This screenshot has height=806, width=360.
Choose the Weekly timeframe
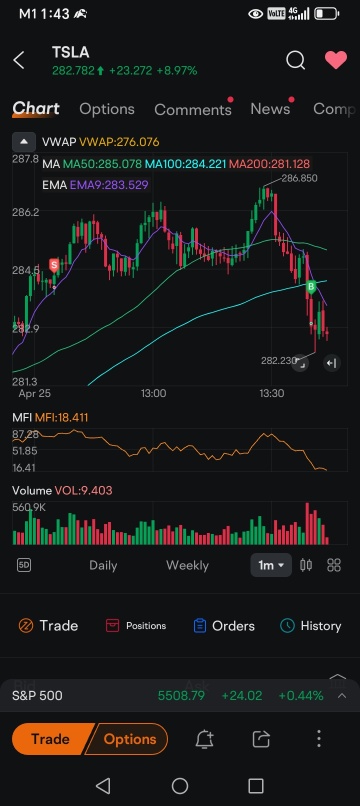[x=187, y=565]
